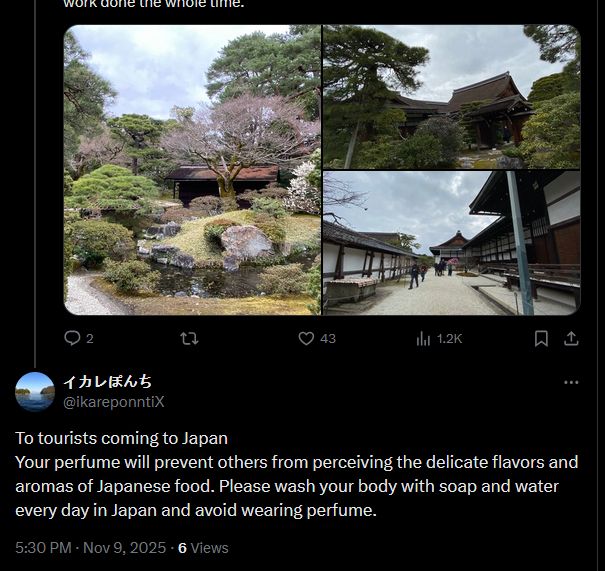Screen dimensions: 605x571
Task: Bookmark the post with photos
Action: [x=541, y=339]
